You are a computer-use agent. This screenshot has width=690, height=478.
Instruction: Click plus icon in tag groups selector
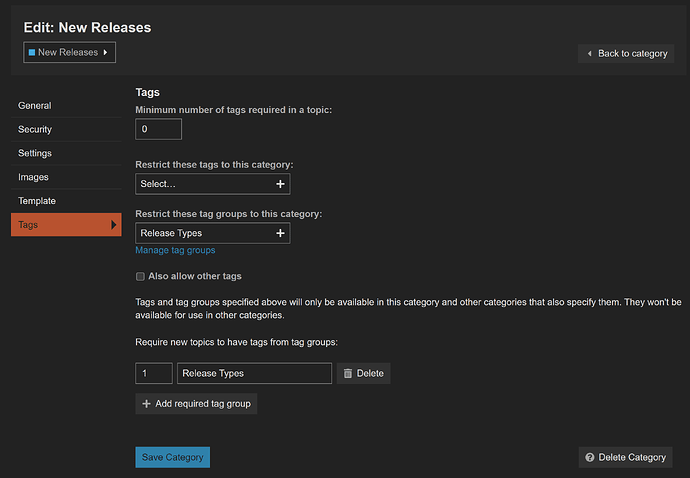tap(280, 233)
